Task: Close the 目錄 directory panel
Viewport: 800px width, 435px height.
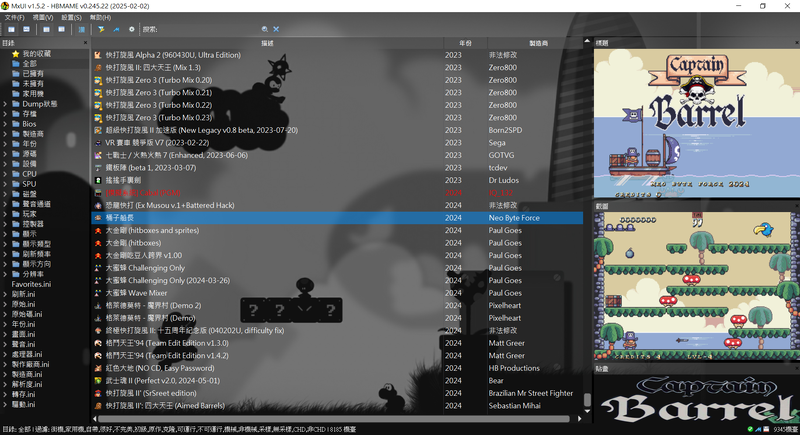Action: coord(85,43)
